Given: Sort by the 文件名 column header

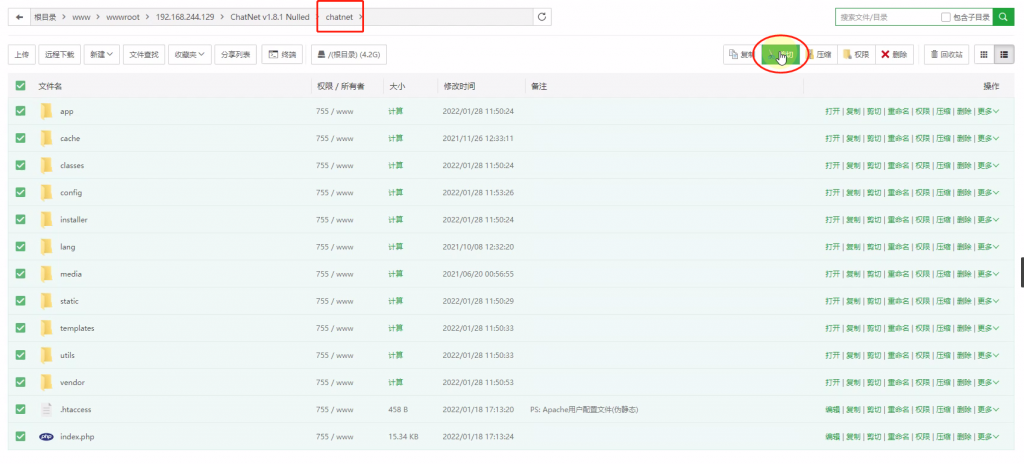Looking at the screenshot, I should pos(50,86).
